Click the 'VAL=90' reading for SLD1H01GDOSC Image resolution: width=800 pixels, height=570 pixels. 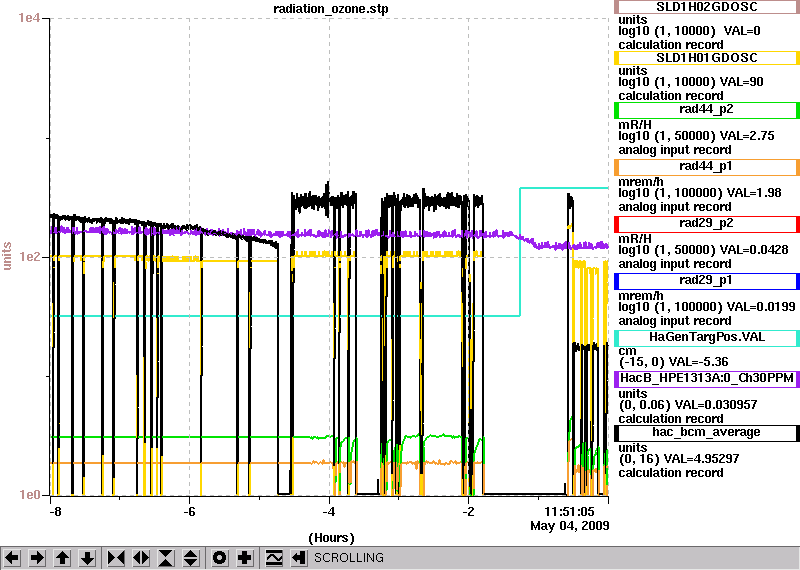click(x=741, y=82)
